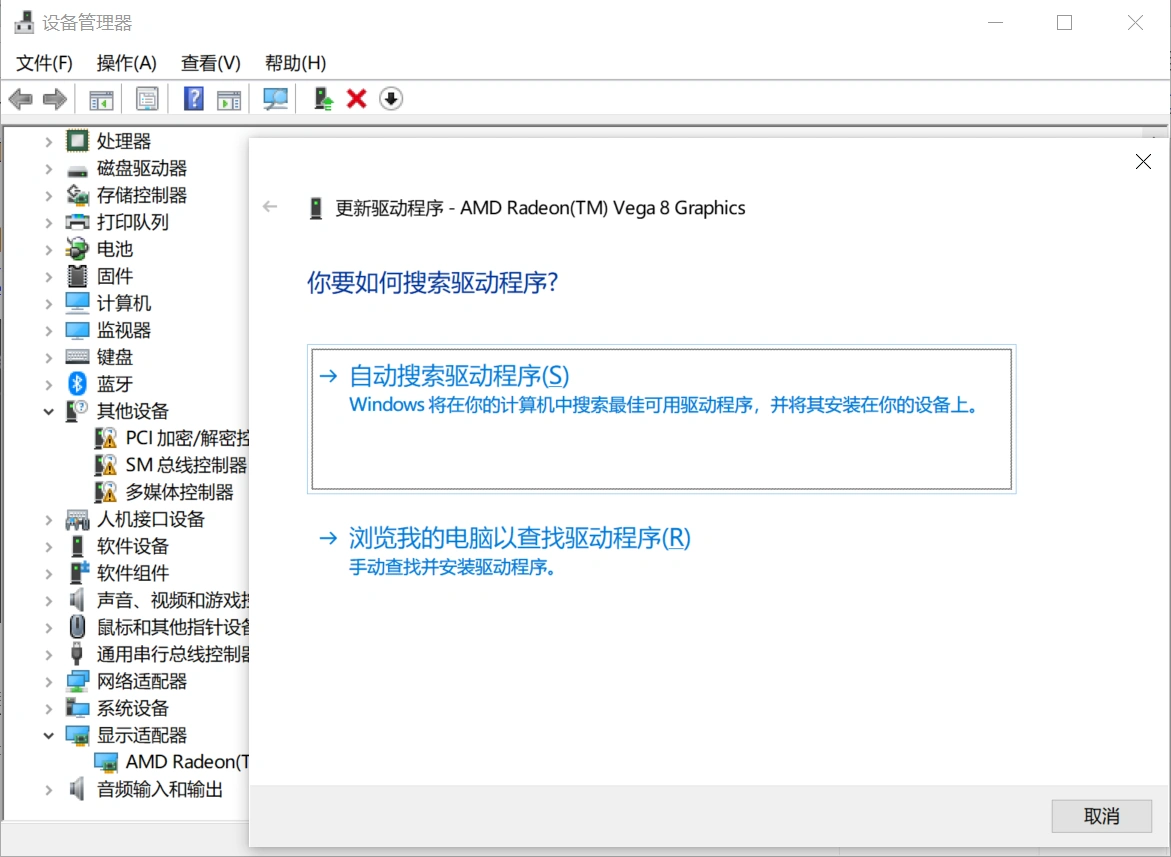Expand the 磁盘驱动器 tree node
1171x857 pixels.
coord(49,169)
